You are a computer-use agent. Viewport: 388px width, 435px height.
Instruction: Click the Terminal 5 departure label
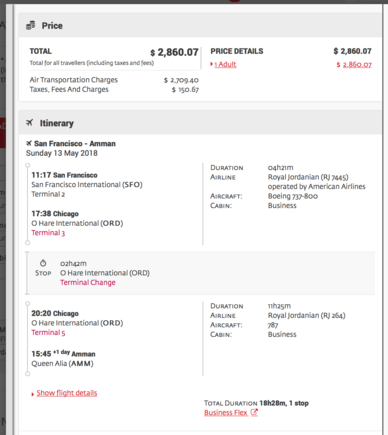[48, 332]
